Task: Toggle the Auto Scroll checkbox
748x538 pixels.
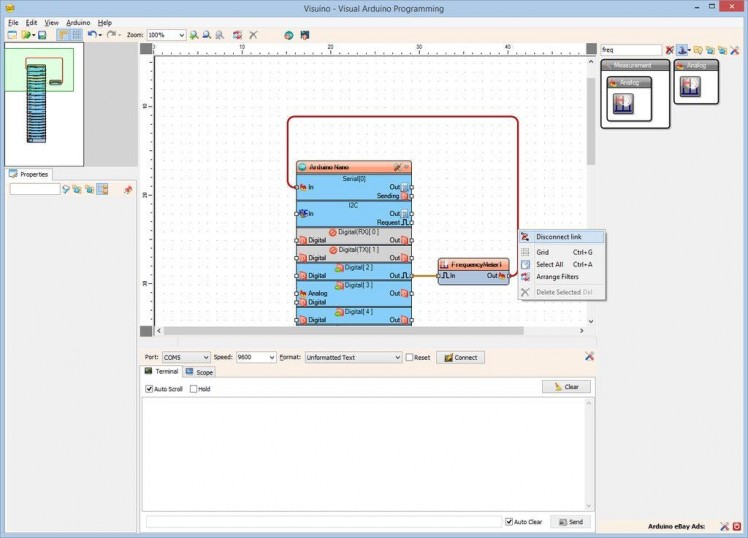Action: (150, 389)
